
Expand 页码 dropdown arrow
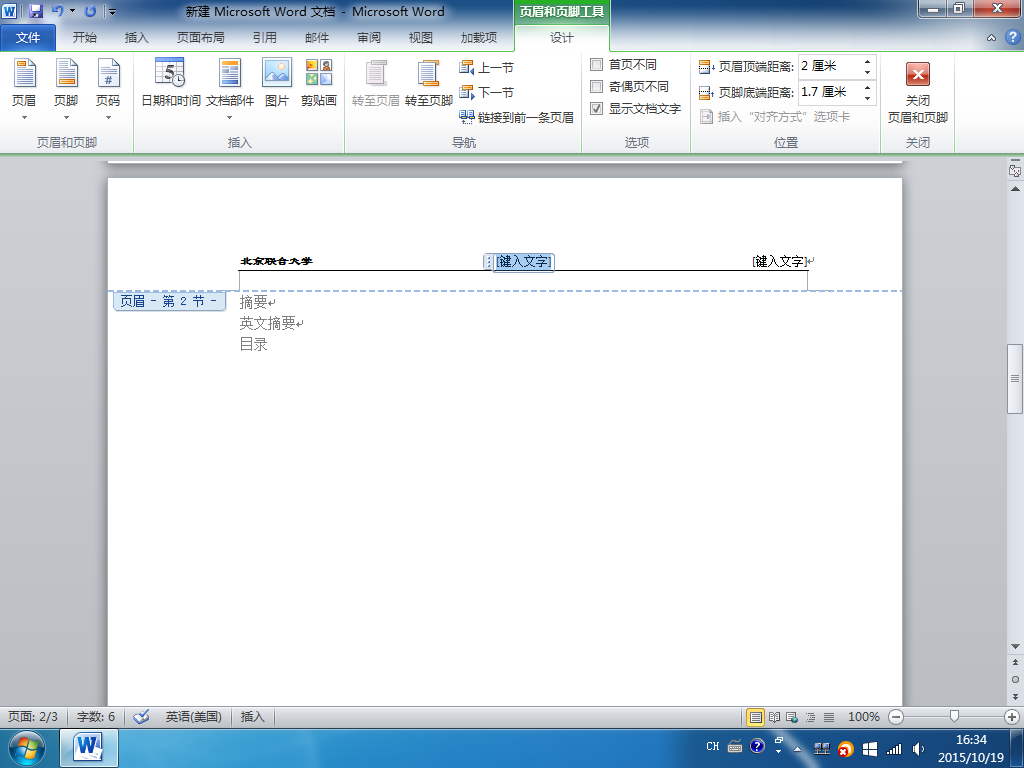point(108,118)
